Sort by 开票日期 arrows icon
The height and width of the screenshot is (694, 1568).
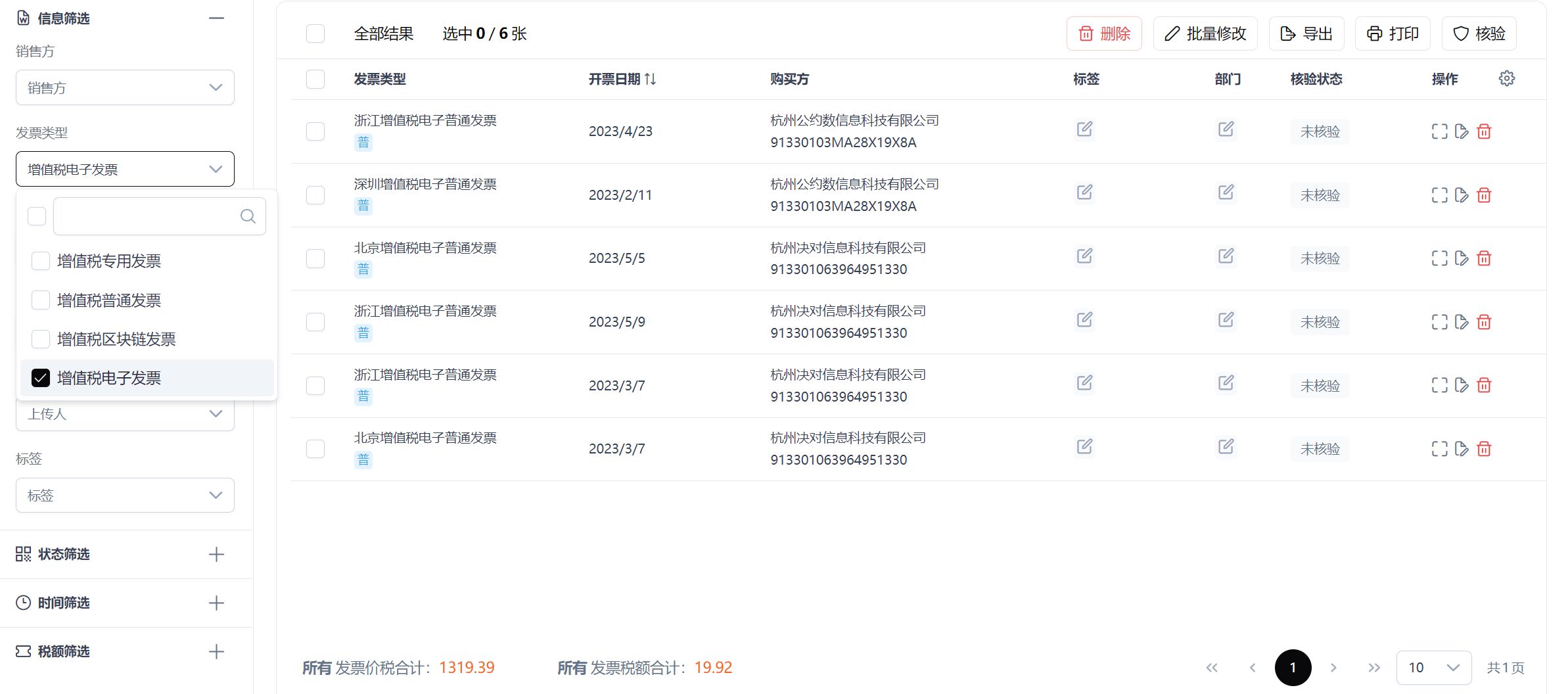pyautogui.click(x=650, y=79)
